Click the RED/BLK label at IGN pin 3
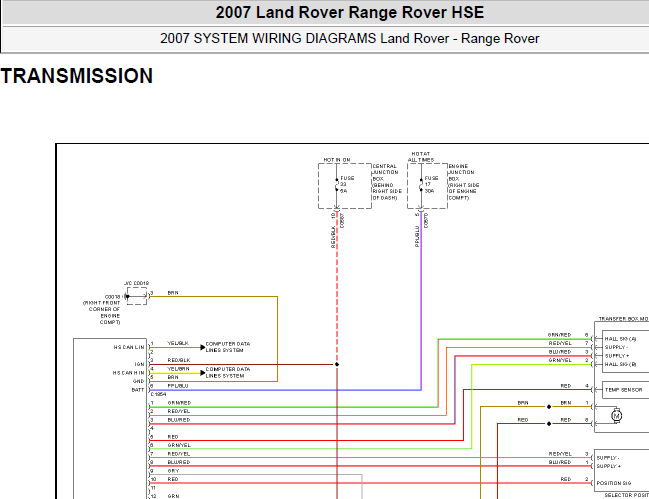The height and width of the screenshot is (499, 649). [x=179, y=360]
